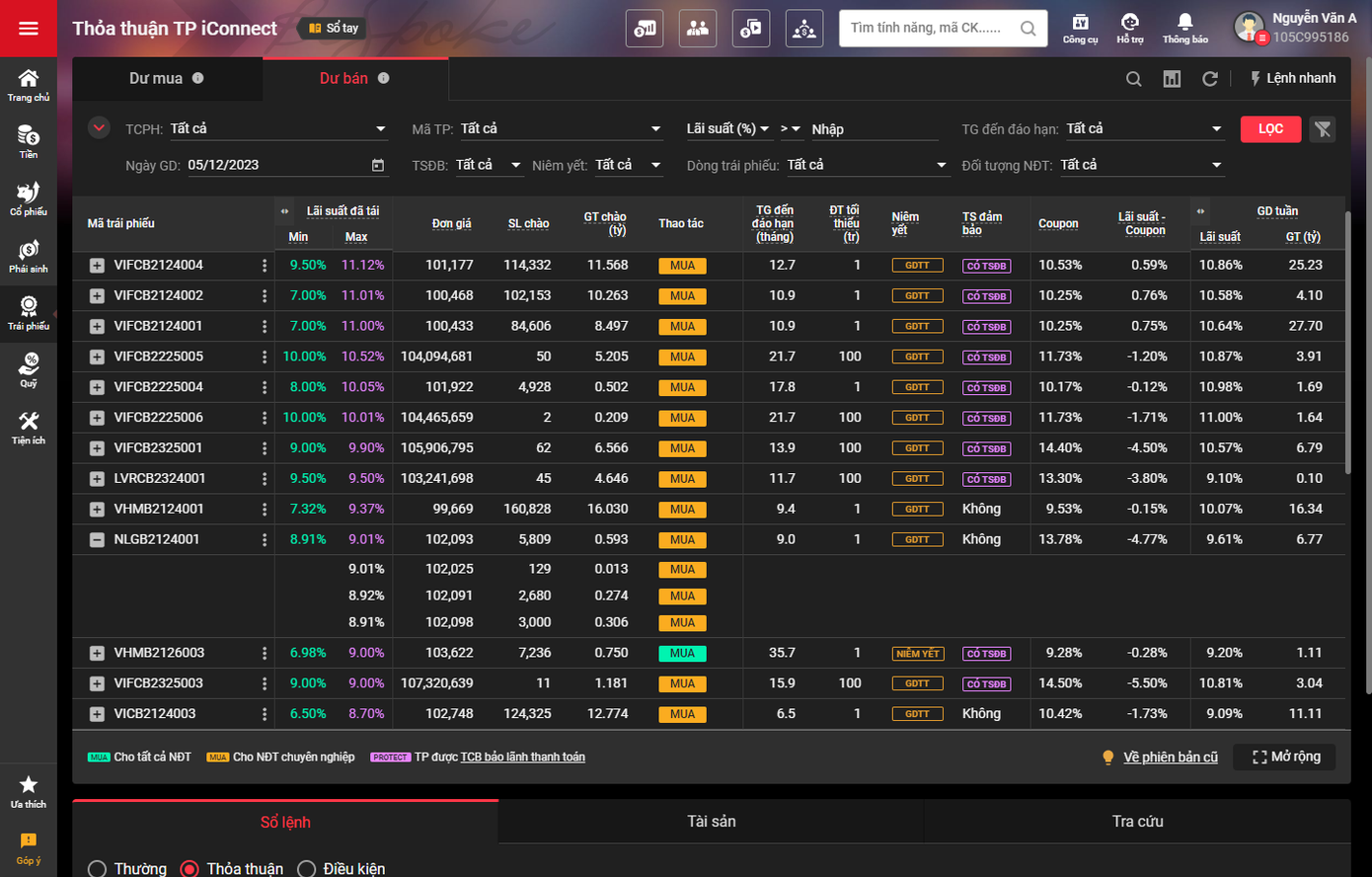Open Thông báo notifications bell
Screen dimensions: 1372x877
coord(1184,28)
